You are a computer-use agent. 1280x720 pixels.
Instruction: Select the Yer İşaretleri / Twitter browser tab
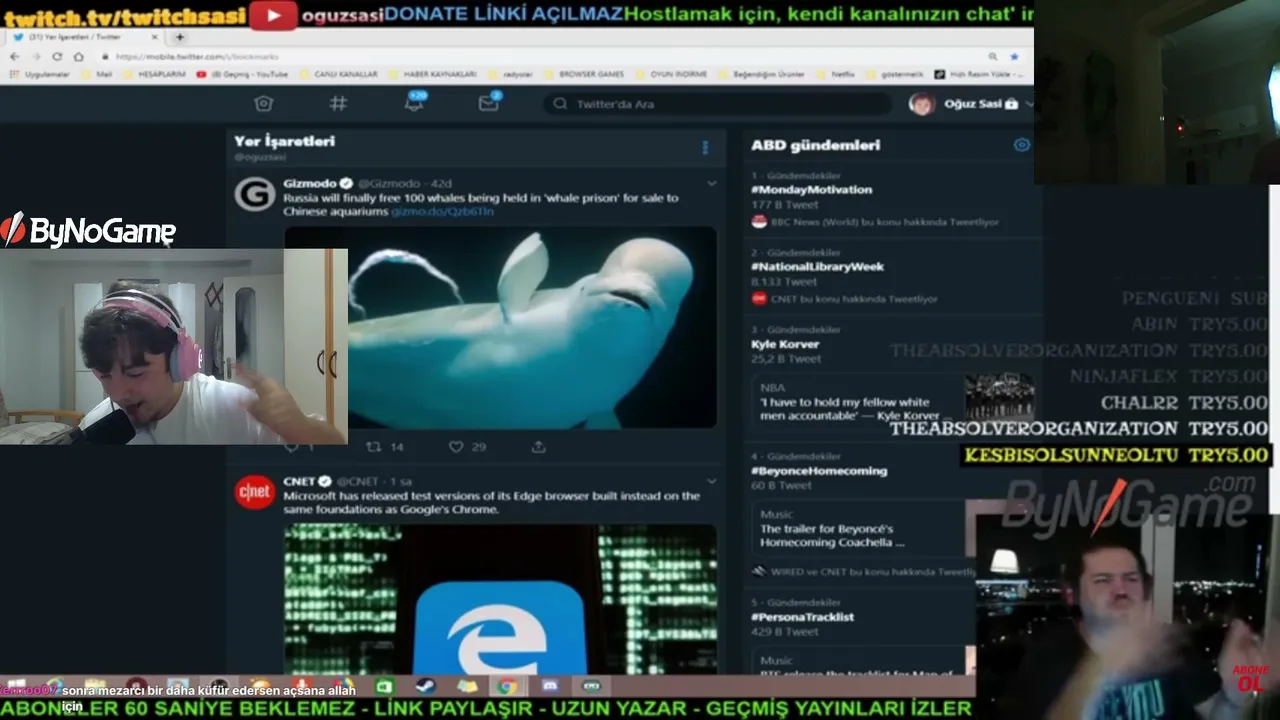[x=85, y=37]
